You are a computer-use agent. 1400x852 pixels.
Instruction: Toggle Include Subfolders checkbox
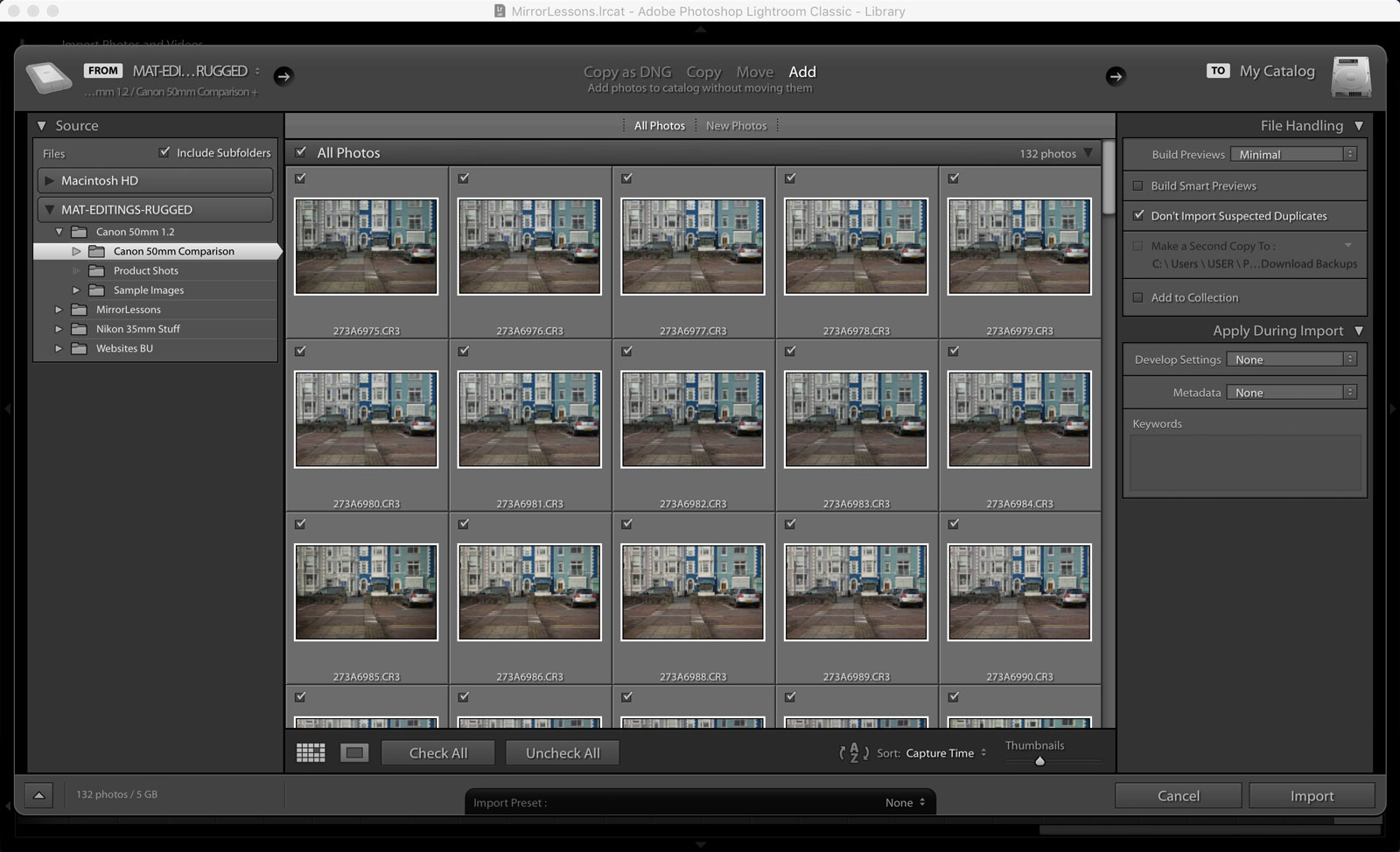(x=164, y=152)
